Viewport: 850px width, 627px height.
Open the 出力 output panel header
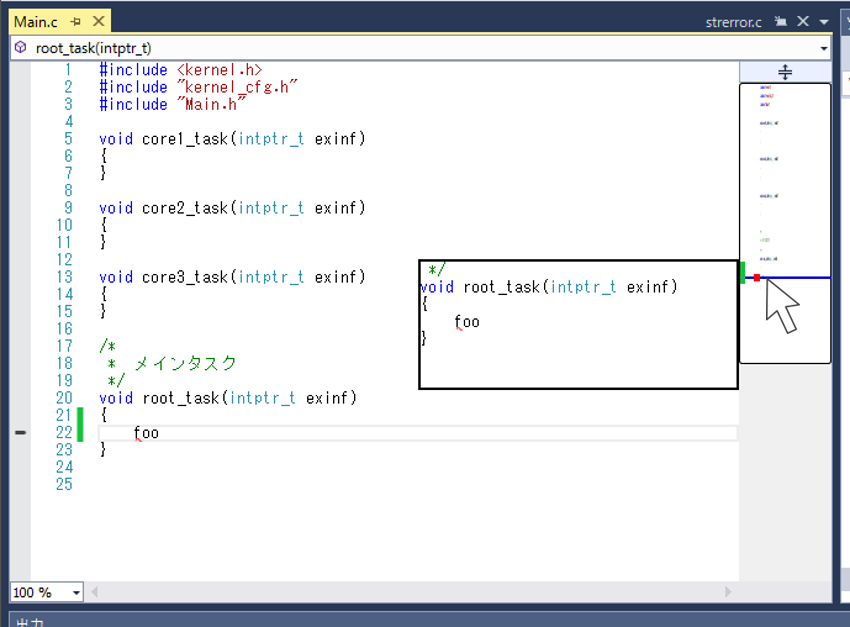30,621
